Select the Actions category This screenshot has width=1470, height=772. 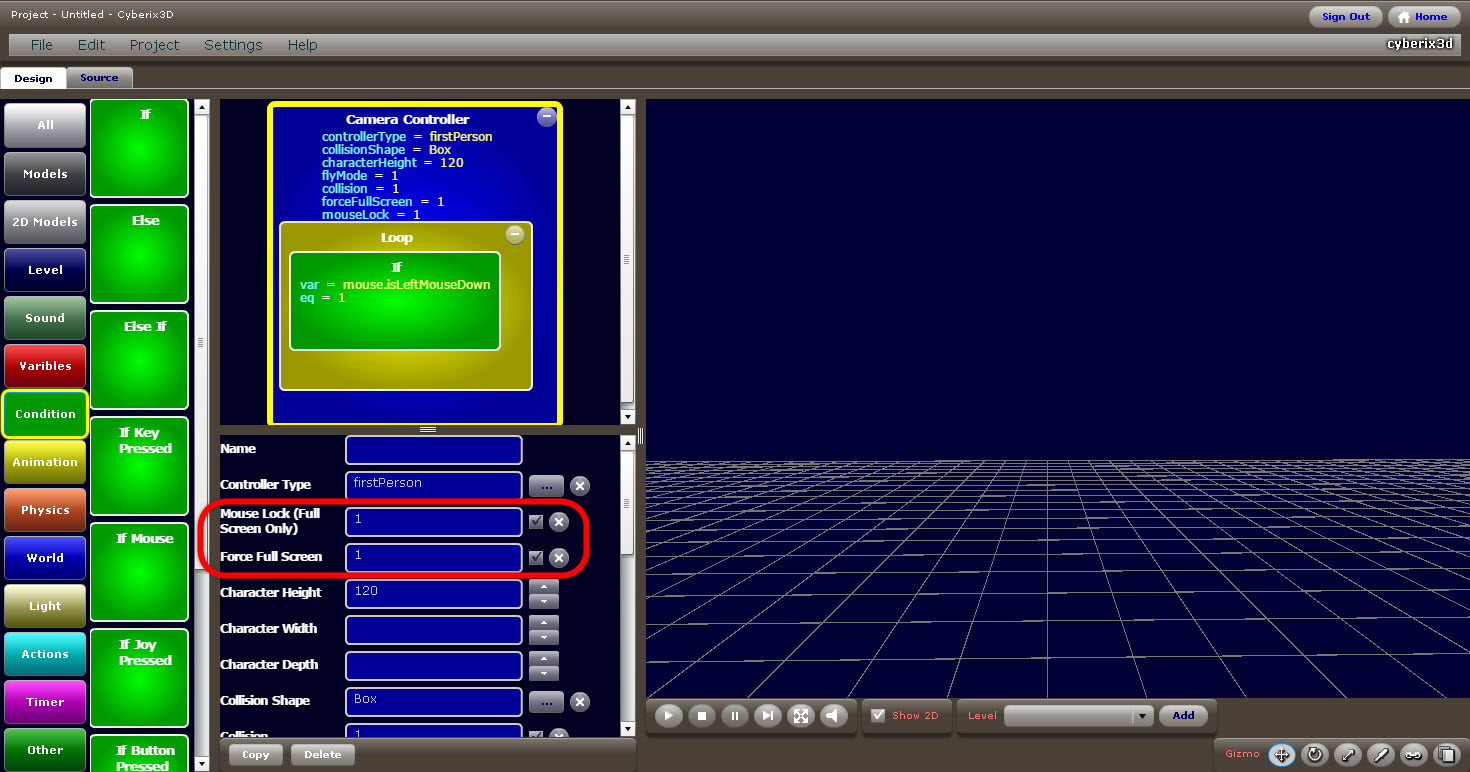click(45, 654)
